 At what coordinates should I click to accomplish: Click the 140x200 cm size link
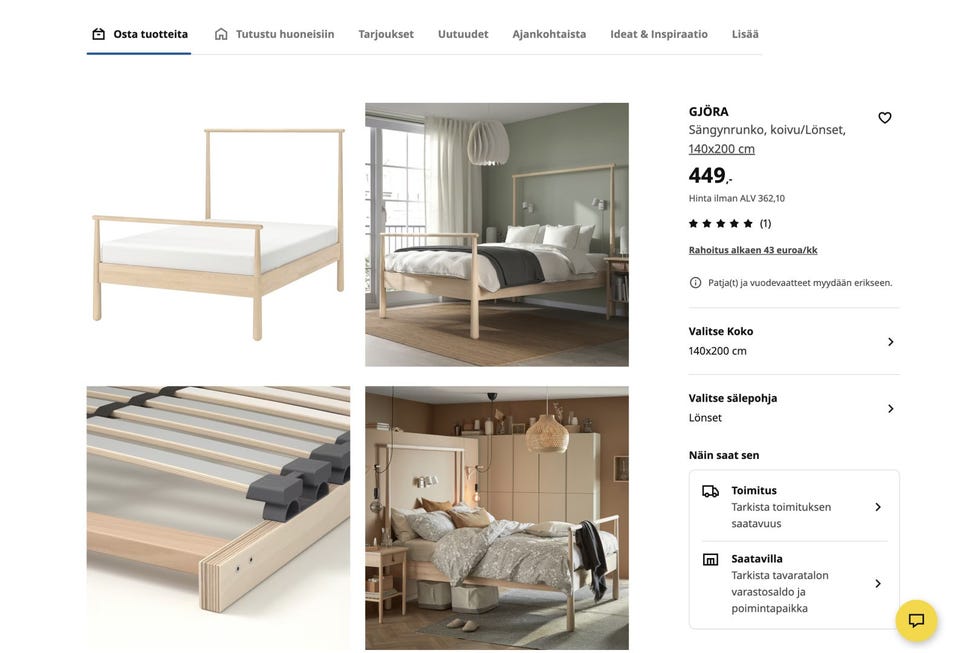click(721, 149)
